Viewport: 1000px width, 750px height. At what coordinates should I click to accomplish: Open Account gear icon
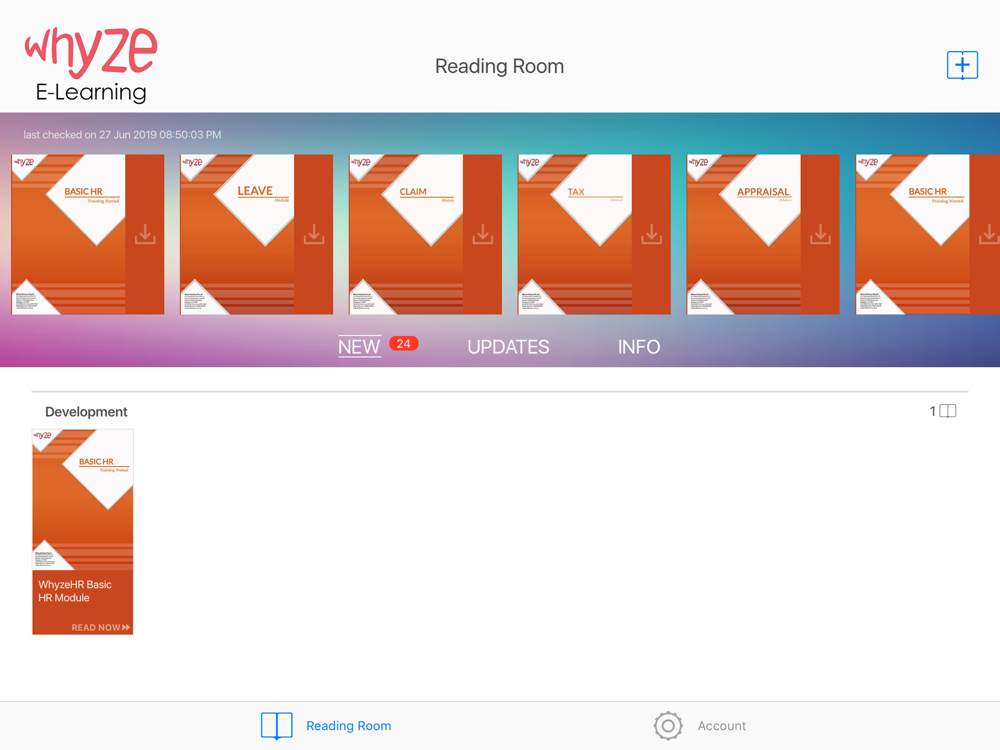[x=668, y=726]
